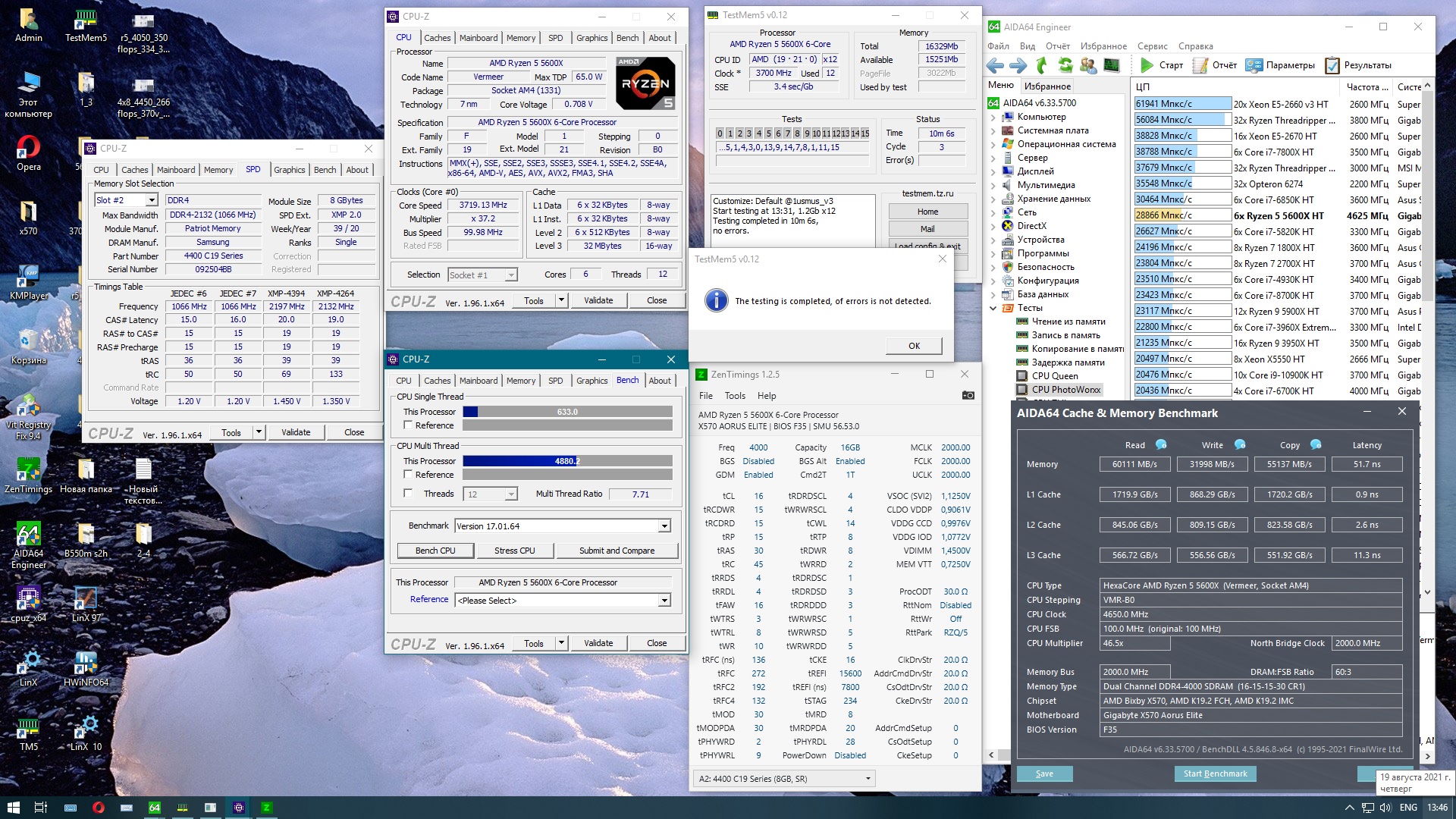Confirm the TestMem5 dialog with OK

click(x=914, y=346)
